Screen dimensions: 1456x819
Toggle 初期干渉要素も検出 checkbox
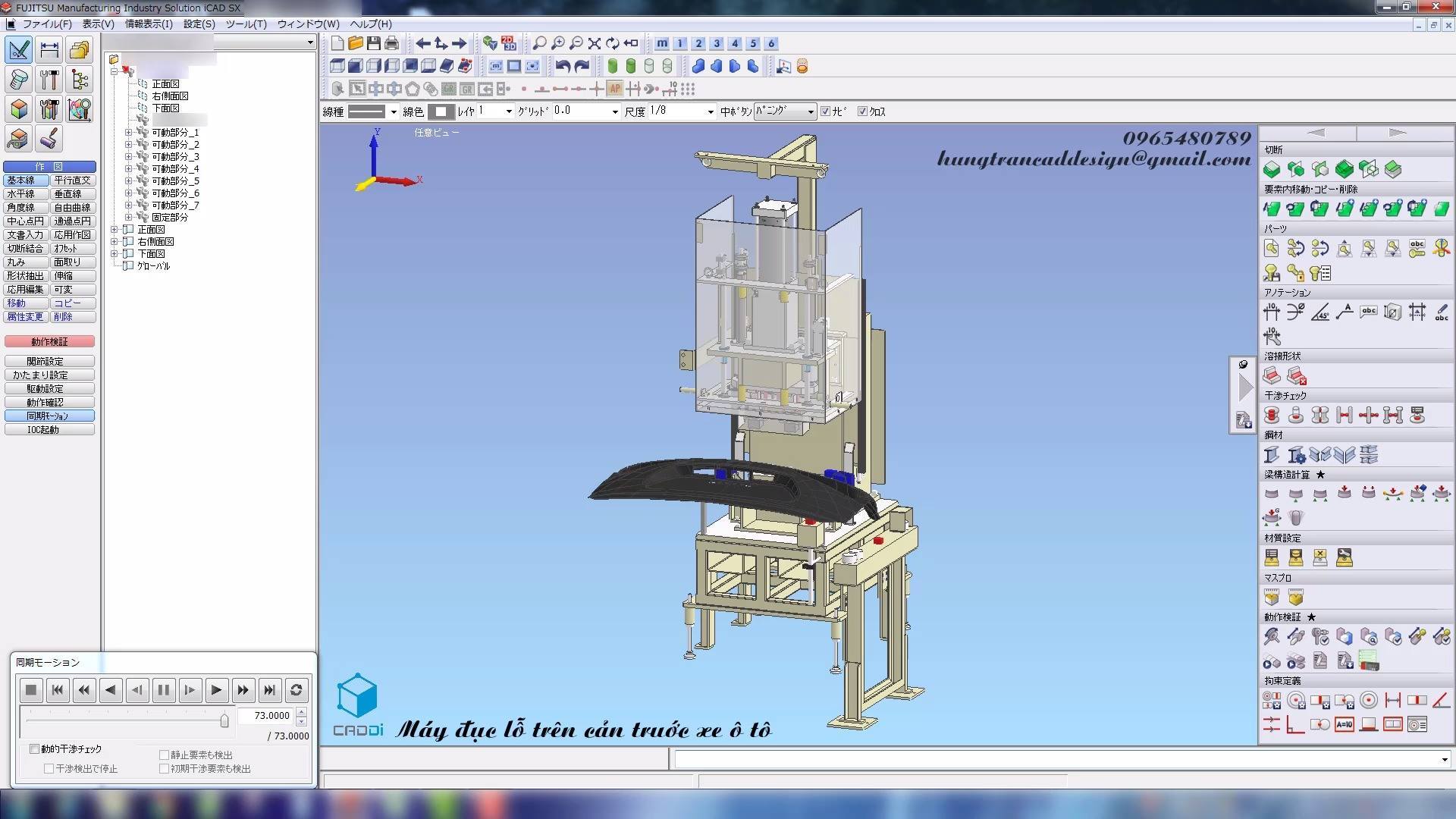[x=164, y=769]
